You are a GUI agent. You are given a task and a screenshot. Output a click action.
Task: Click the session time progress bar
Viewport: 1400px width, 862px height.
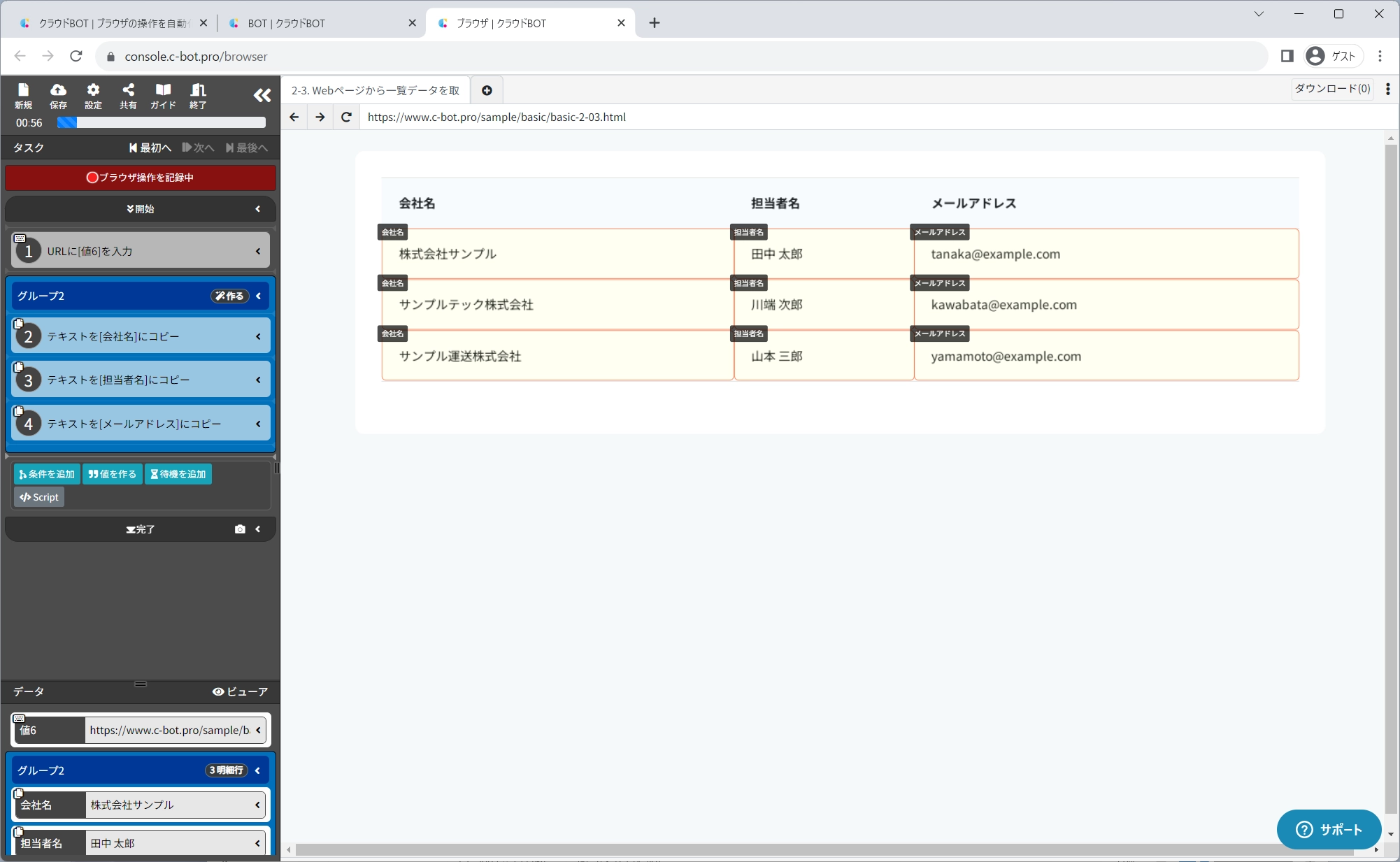tap(162, 123)
